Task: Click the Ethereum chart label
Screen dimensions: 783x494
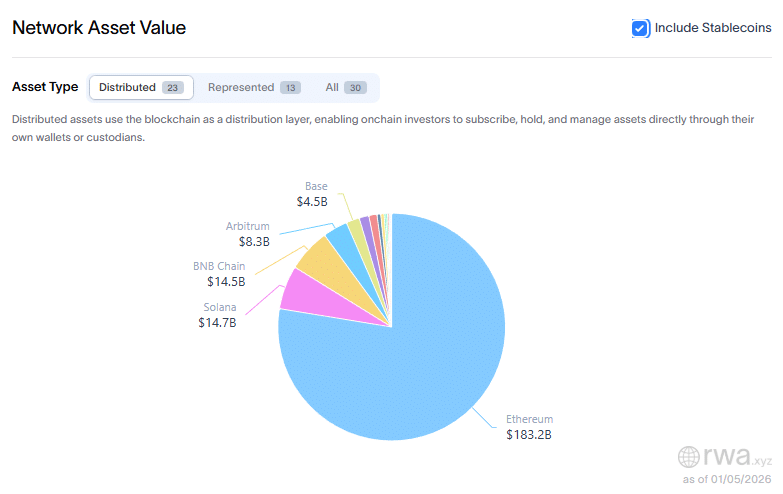Action: [528, 419]
